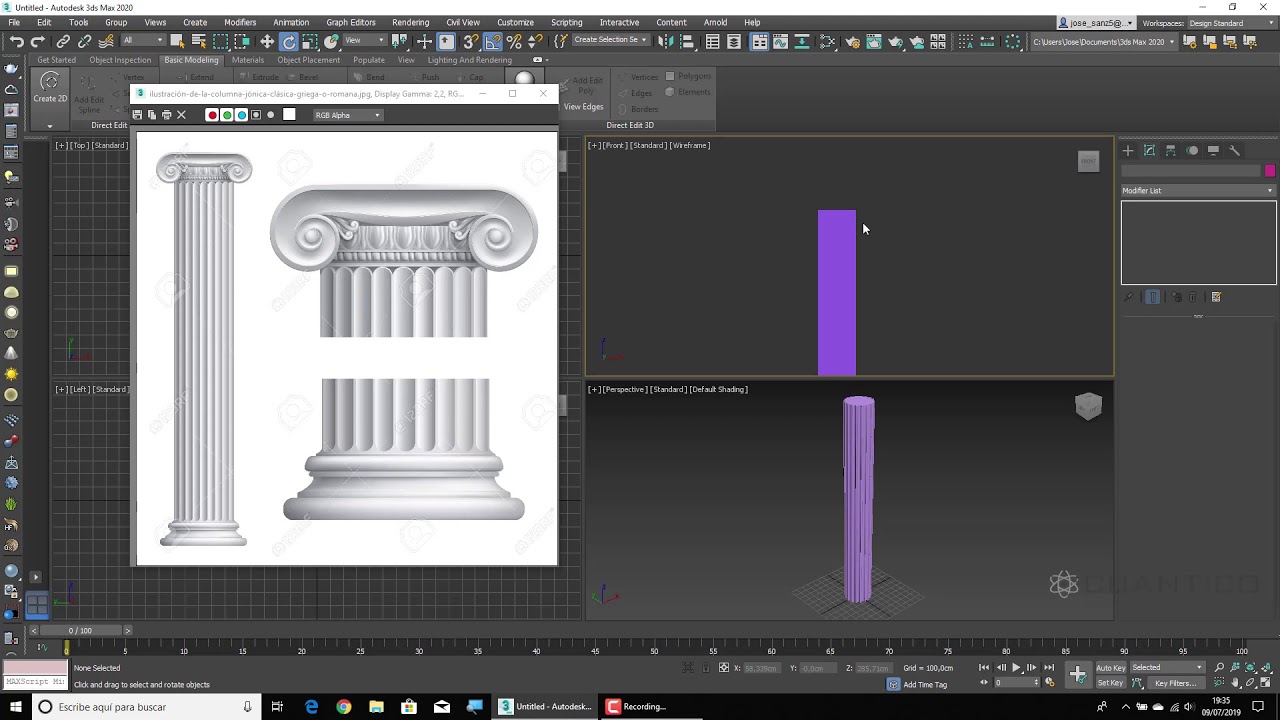Image resolution: width=1280 pixels, height=720 pixels.
Task: Click Auto Key button
Action: (x=1110, y=667)
